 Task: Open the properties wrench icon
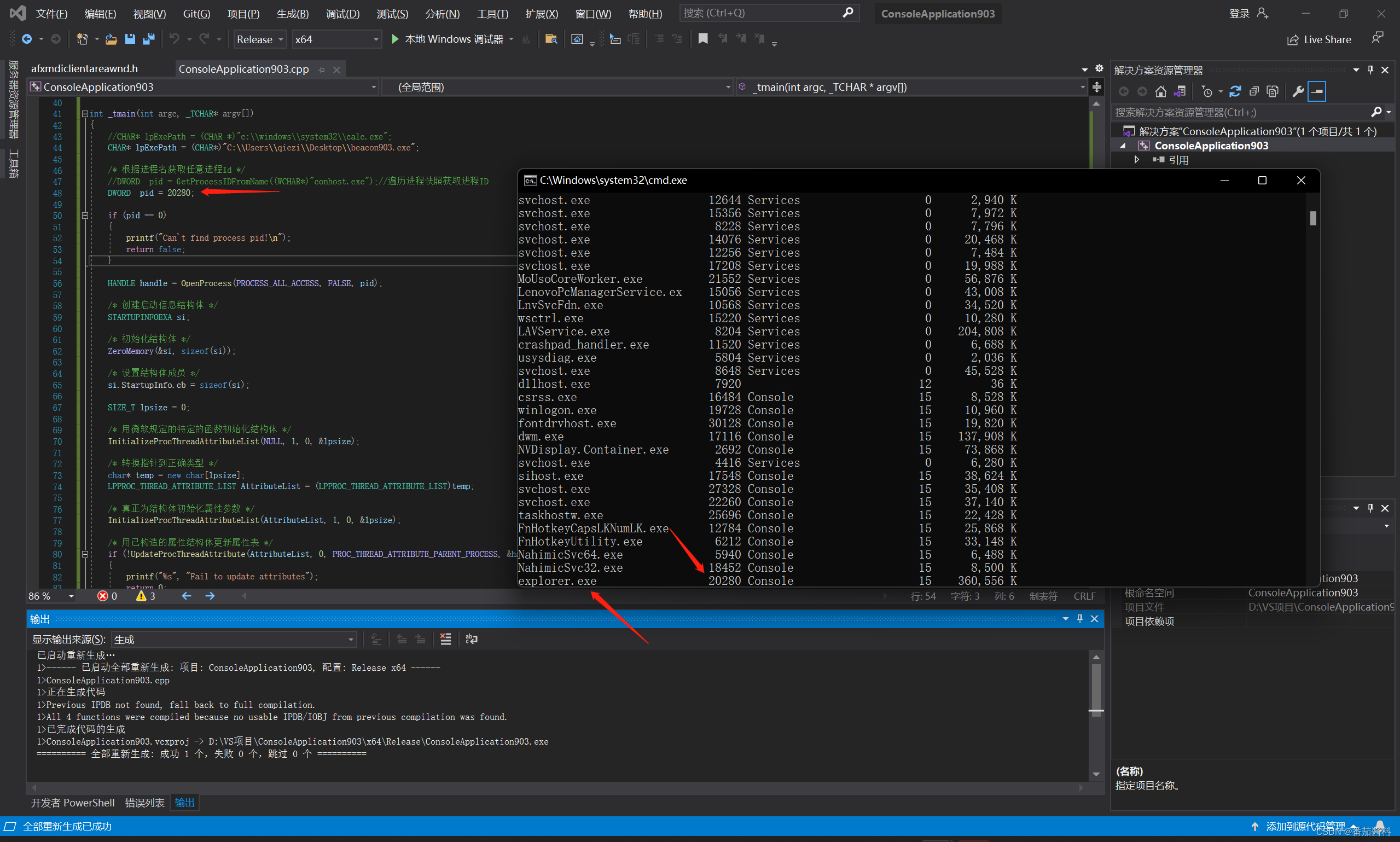pos(1298,91)
